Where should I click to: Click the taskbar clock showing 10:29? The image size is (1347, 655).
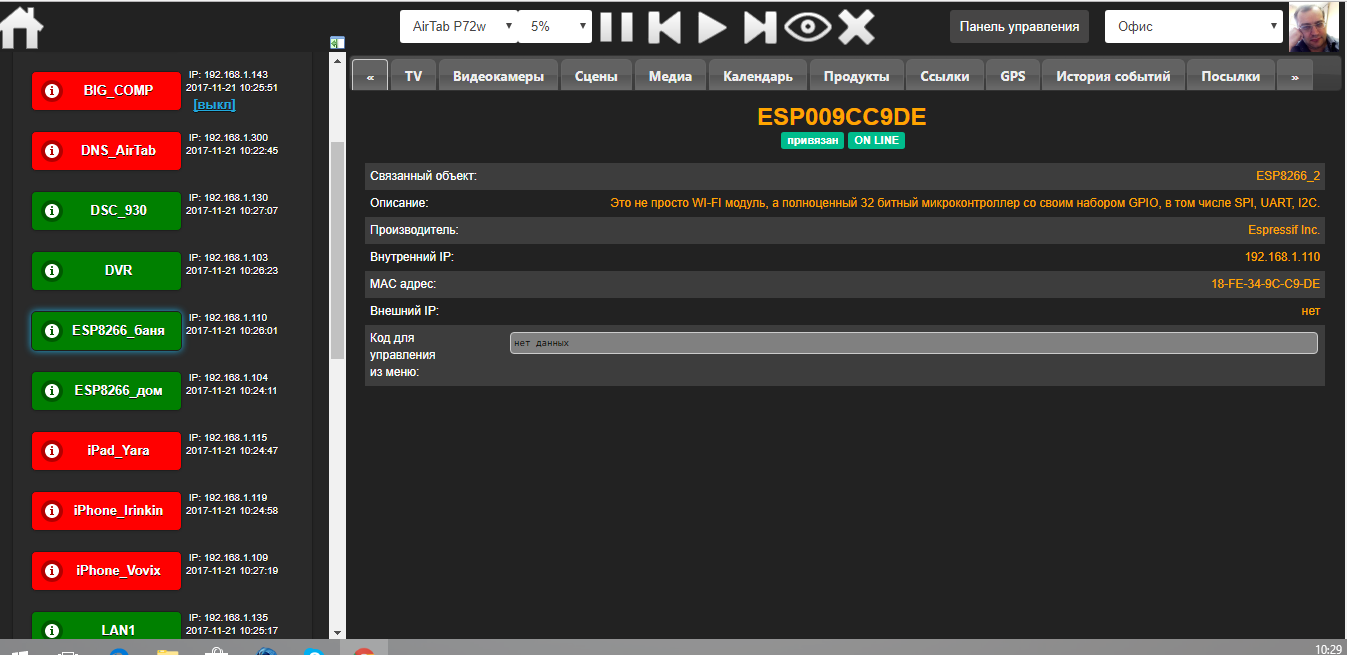[1329, 649]
